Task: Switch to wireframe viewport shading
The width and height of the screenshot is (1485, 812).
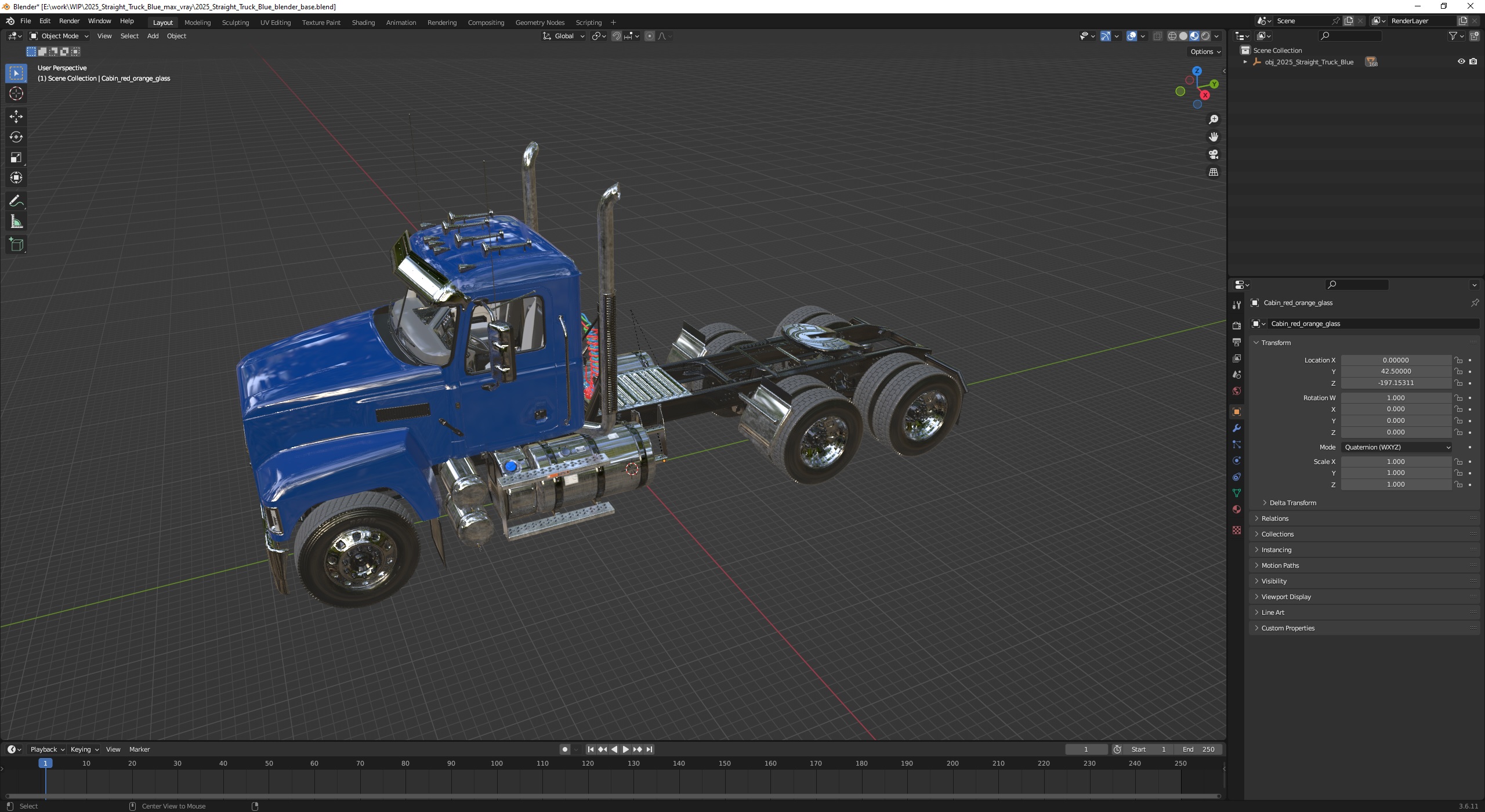Action: [1172, 36]
